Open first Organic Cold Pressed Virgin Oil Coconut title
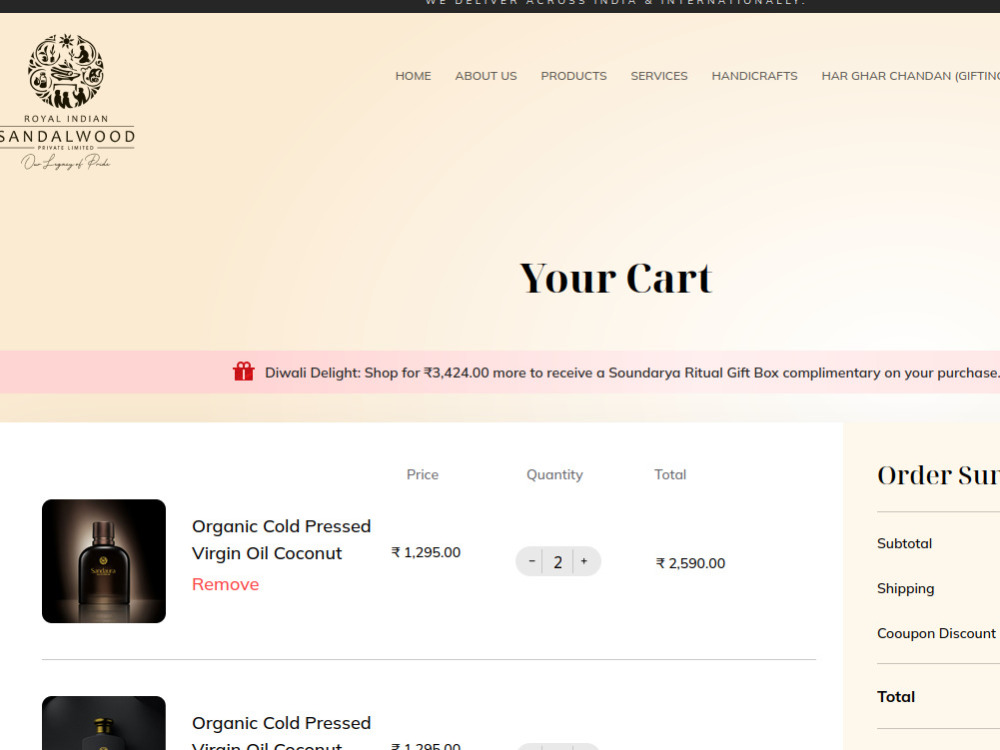Viewport: 1000px width, 750px height. pyautogui.click(x=281, y=540)
